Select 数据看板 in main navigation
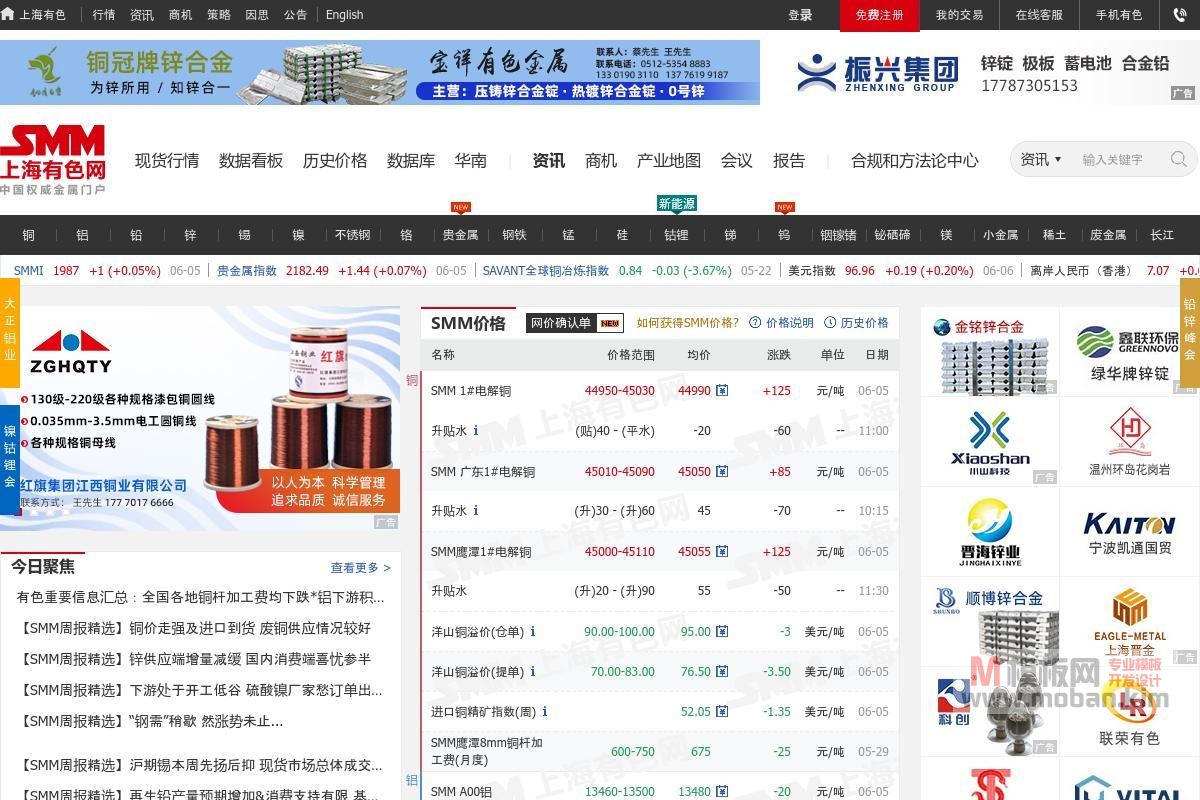Viewport: 1200px width, 800px height. (x=251, y=160)
